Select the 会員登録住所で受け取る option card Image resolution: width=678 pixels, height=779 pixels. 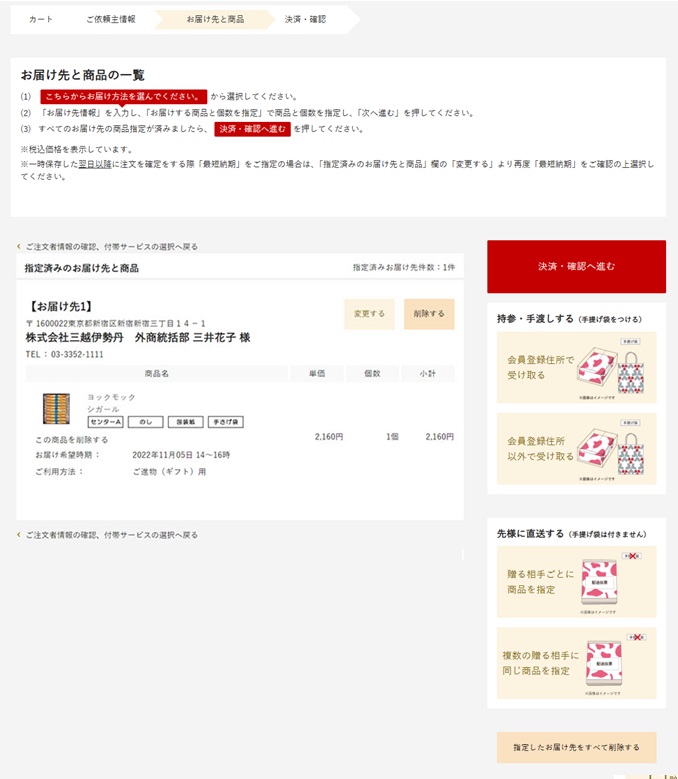576,367
